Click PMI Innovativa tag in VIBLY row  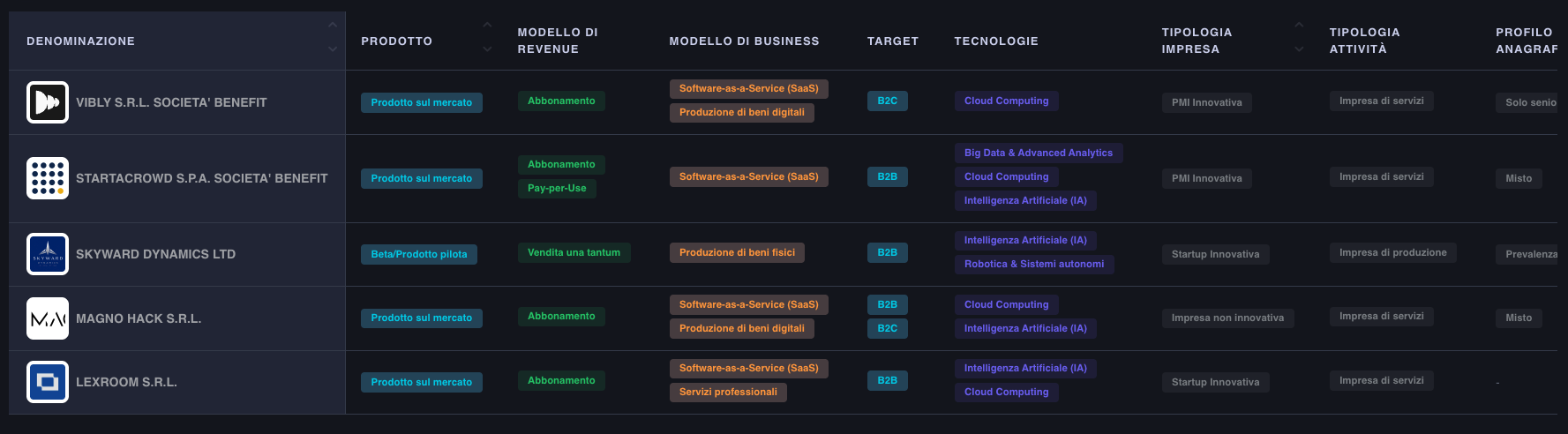tap(1206, 102)
